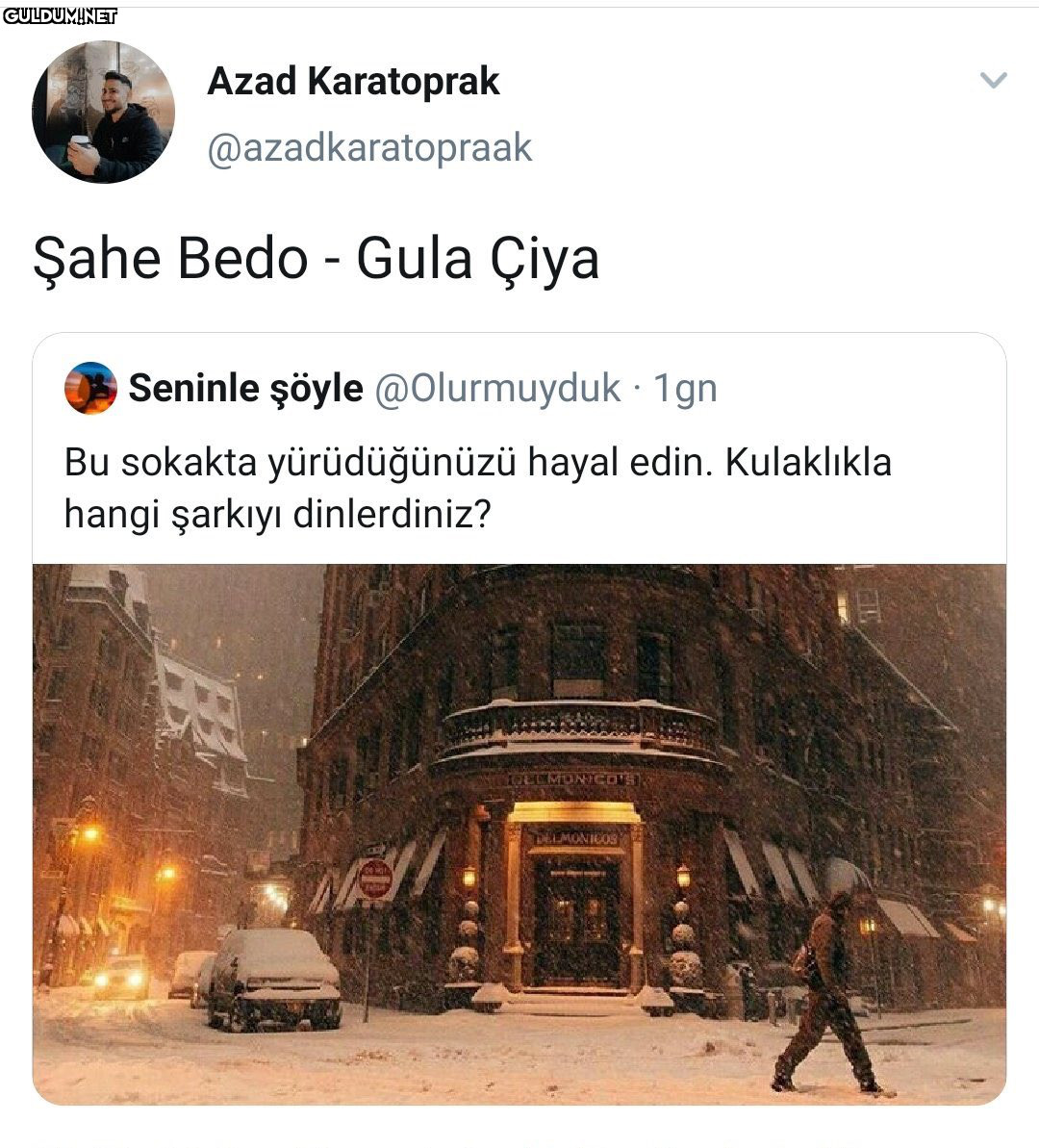Click the 1gn timestamp

coord(685,389)
